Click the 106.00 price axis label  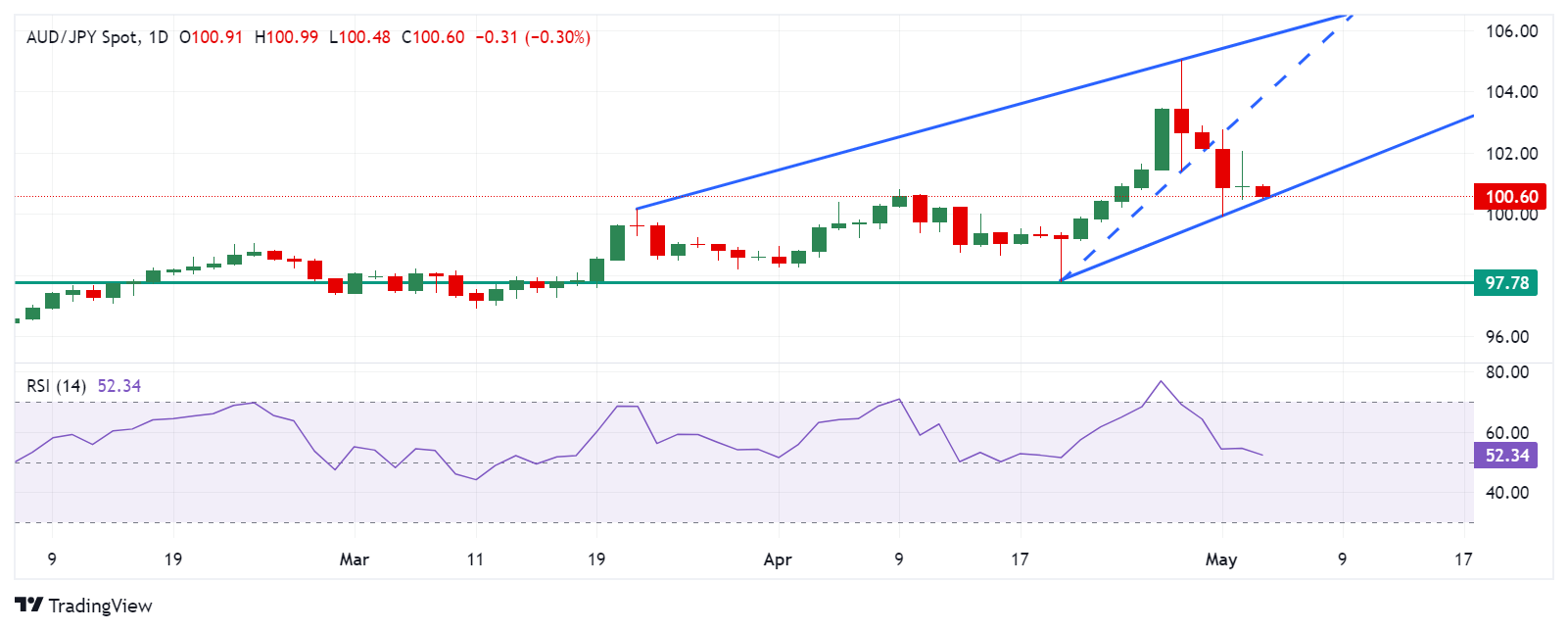1511,31
